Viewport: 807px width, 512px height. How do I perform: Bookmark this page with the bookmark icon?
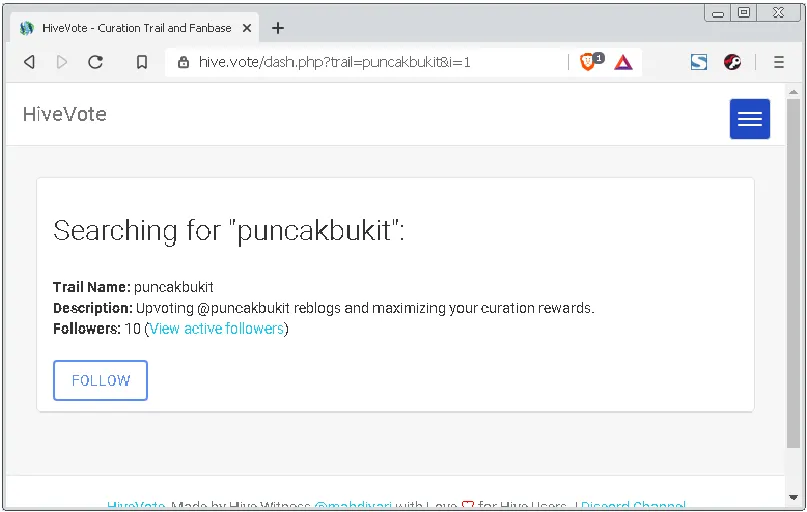point(142,62)
